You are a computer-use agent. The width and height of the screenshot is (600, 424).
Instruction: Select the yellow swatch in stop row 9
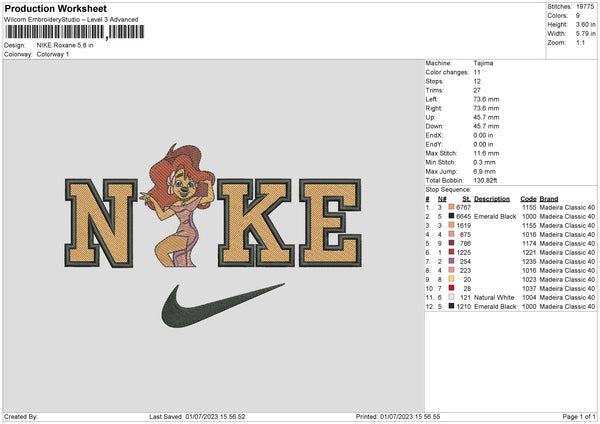coord(452,279)
